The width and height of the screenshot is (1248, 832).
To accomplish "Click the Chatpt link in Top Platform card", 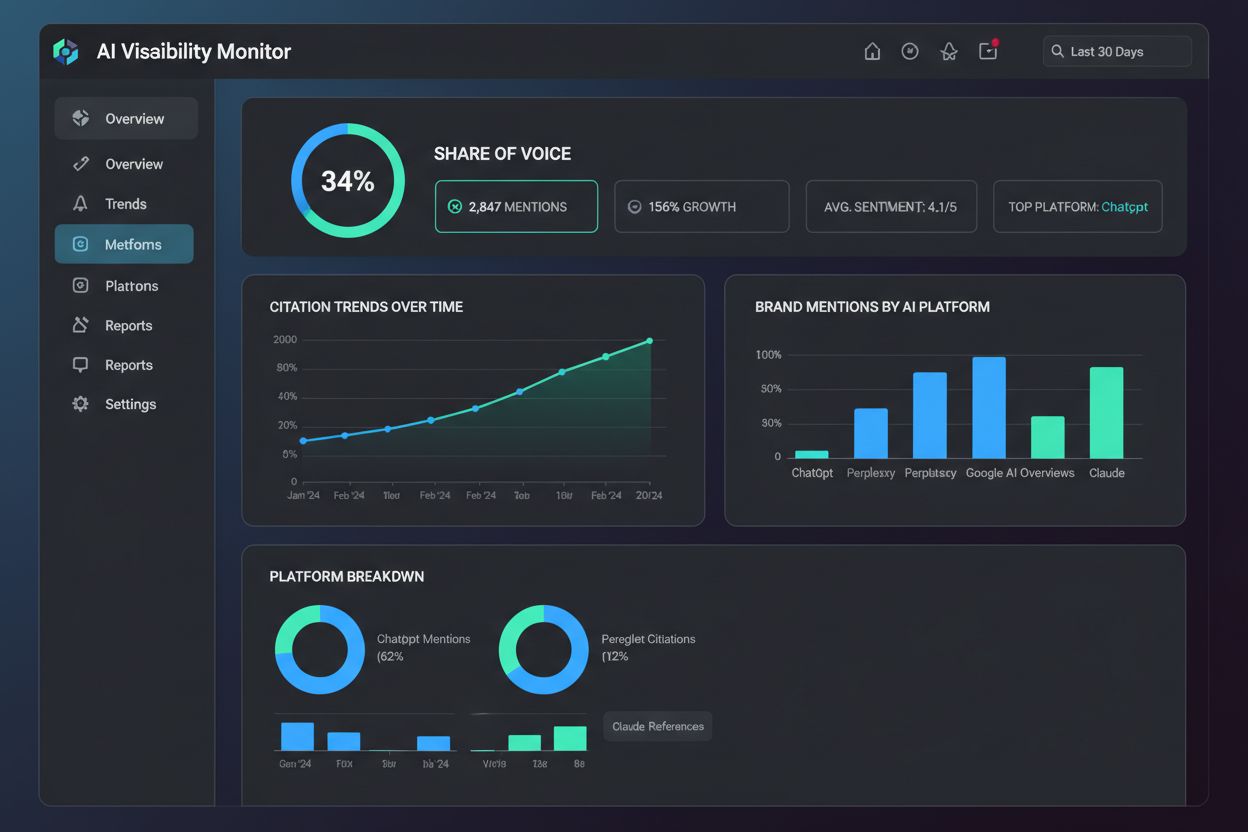I will coord(1124,207).
